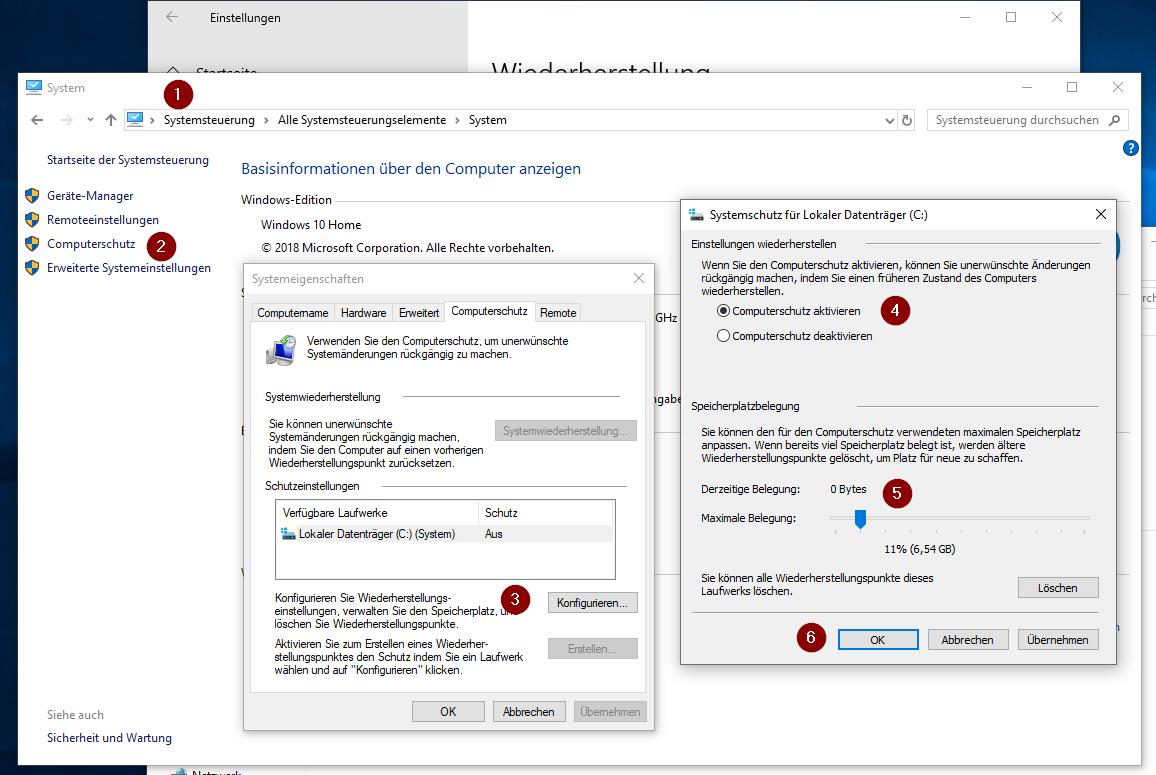Viewport: 1156px width, 775px height.
Task: Click the Systemschutz dialog title drive icon
Action: point(696,215)
